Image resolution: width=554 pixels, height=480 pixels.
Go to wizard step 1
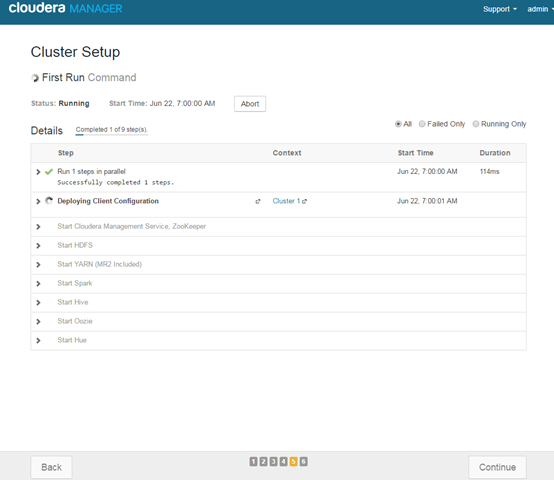[x=253, y=461]
